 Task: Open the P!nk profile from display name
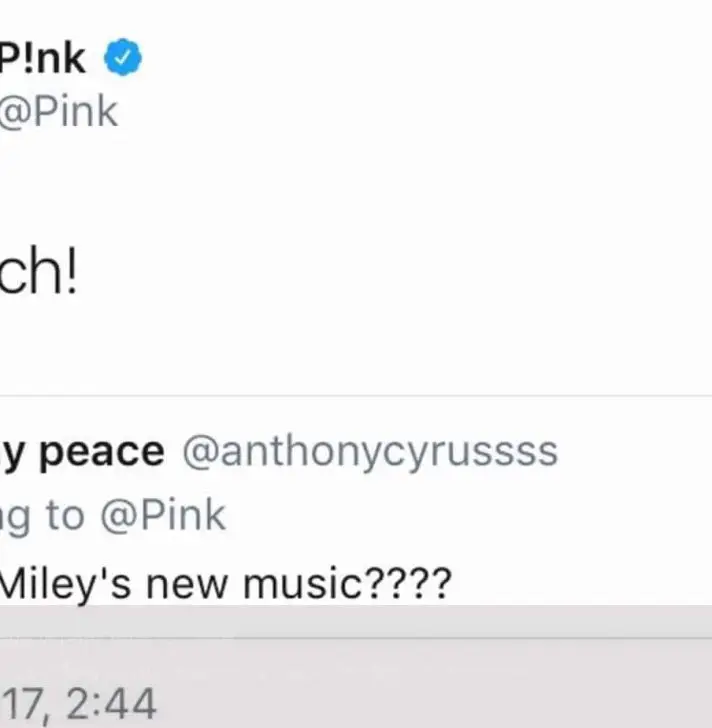[43, 60]
